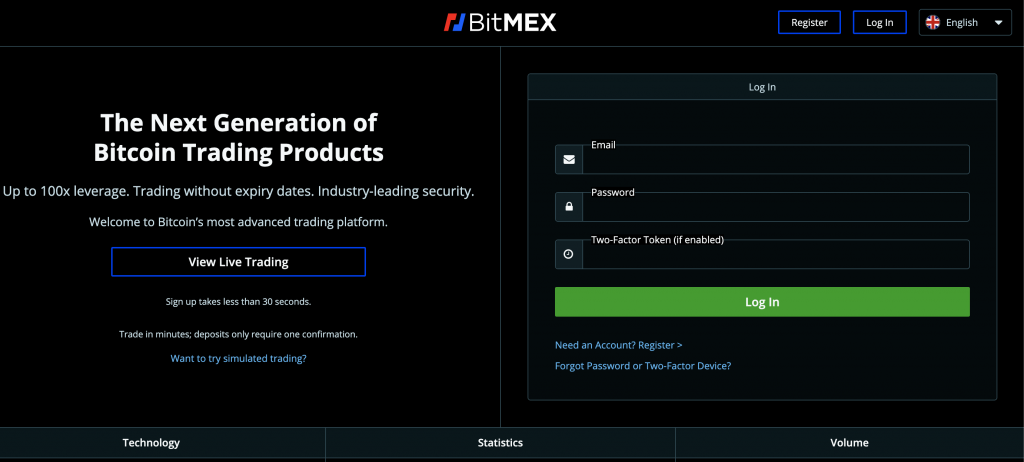This screenshot has width=1024, height=462.
Task: Click Want to try simulated trading link
Action: point(238,358)
